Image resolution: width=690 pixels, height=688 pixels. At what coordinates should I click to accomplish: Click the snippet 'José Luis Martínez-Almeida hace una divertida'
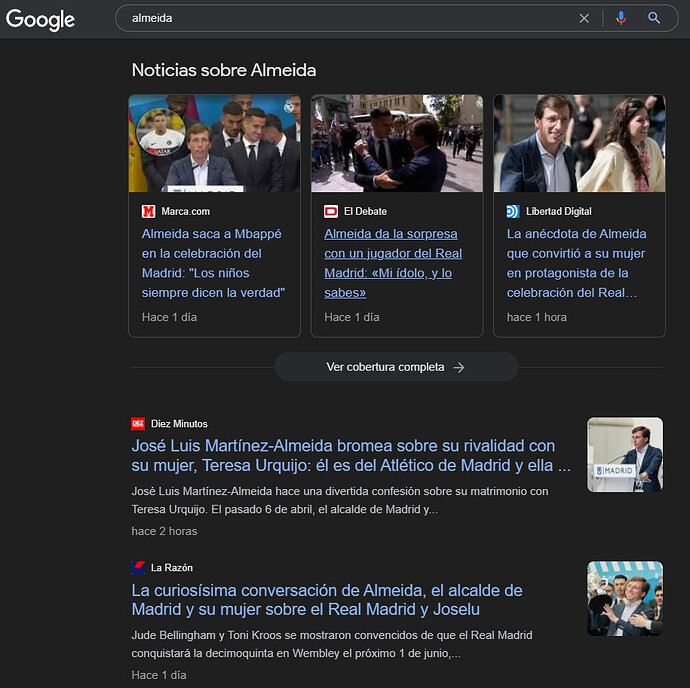pyautogui.click(x=340, y=500)
